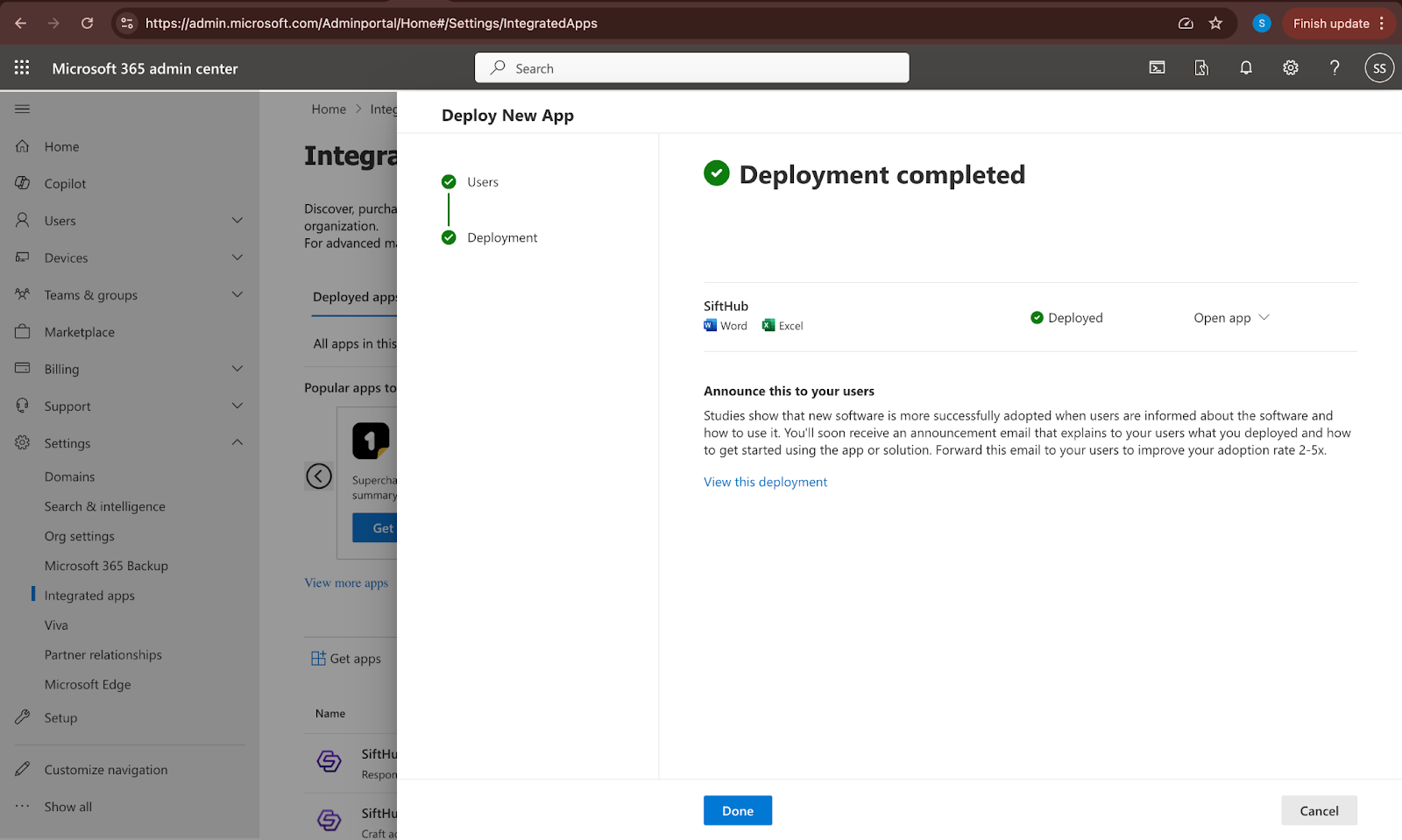The width and height of the screenshot is (1402, 840).
Task: Open the settings gear in header
Action: point(1290,67)
